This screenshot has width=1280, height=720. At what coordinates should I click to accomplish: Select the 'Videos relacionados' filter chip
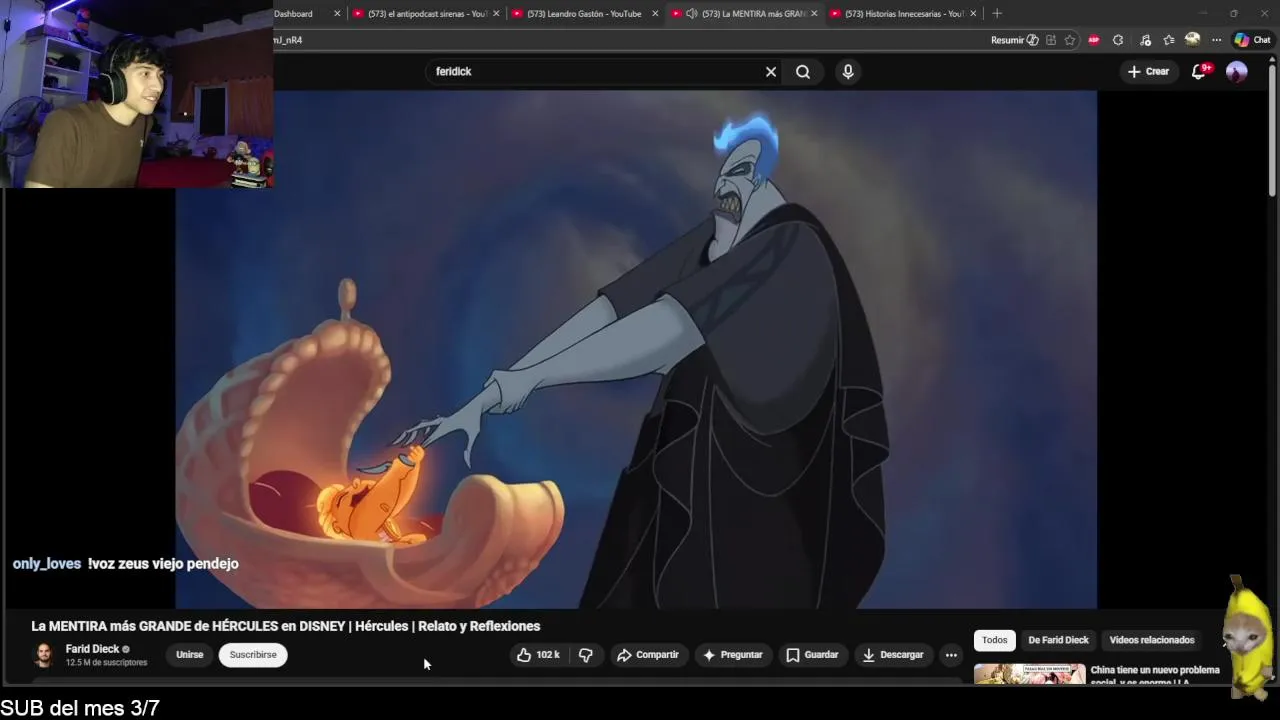click(x=1151, y=640)
